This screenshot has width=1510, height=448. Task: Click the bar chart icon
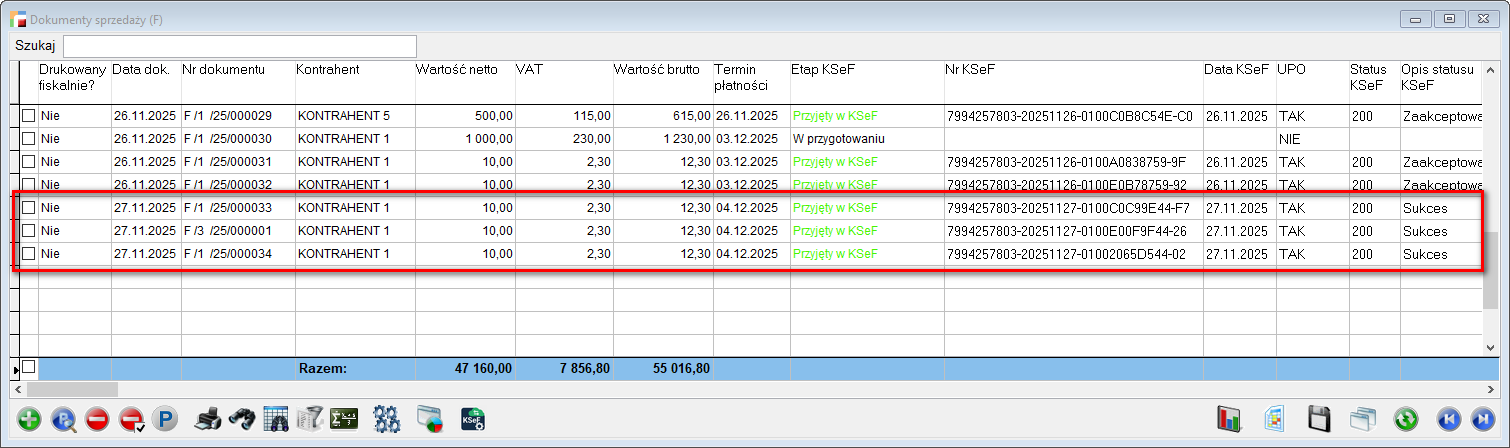(1229, 419)
